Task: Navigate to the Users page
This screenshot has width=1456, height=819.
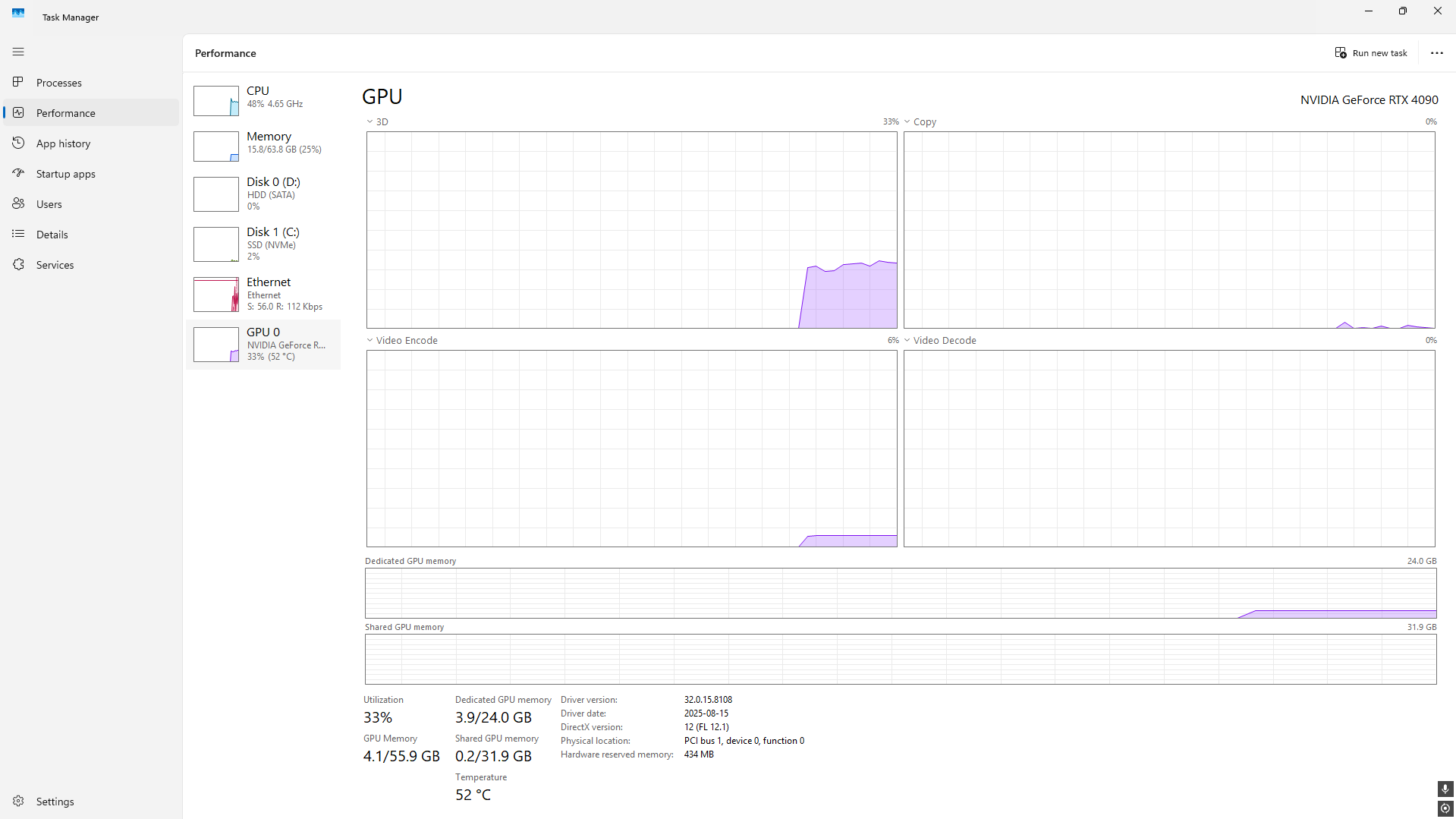Action: tap(91, 203)
